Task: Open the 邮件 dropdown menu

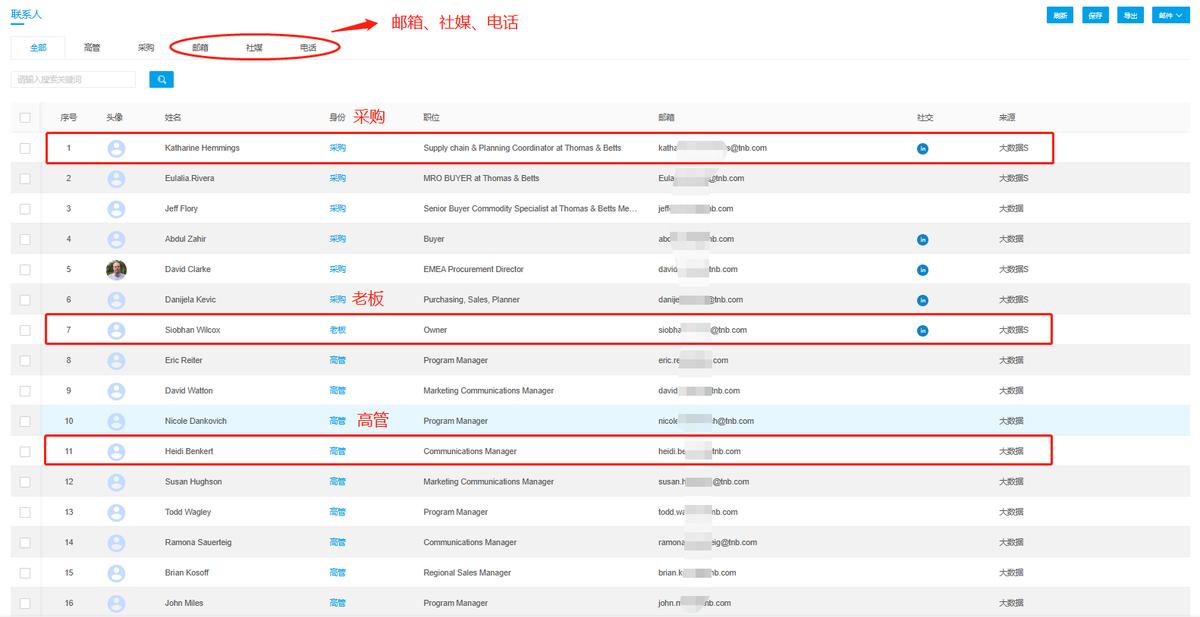Action: point(1169,15)
